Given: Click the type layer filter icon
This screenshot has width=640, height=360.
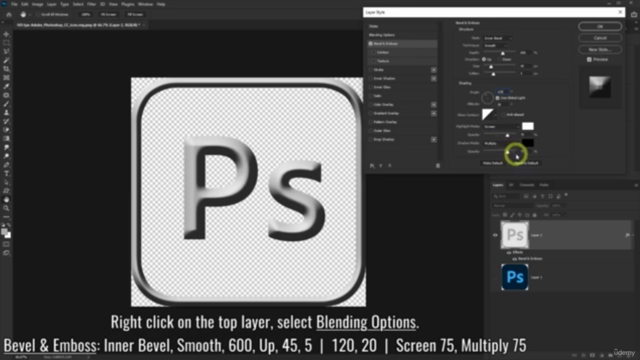Looking at the screenshot, I should click(x=542, y=196).
